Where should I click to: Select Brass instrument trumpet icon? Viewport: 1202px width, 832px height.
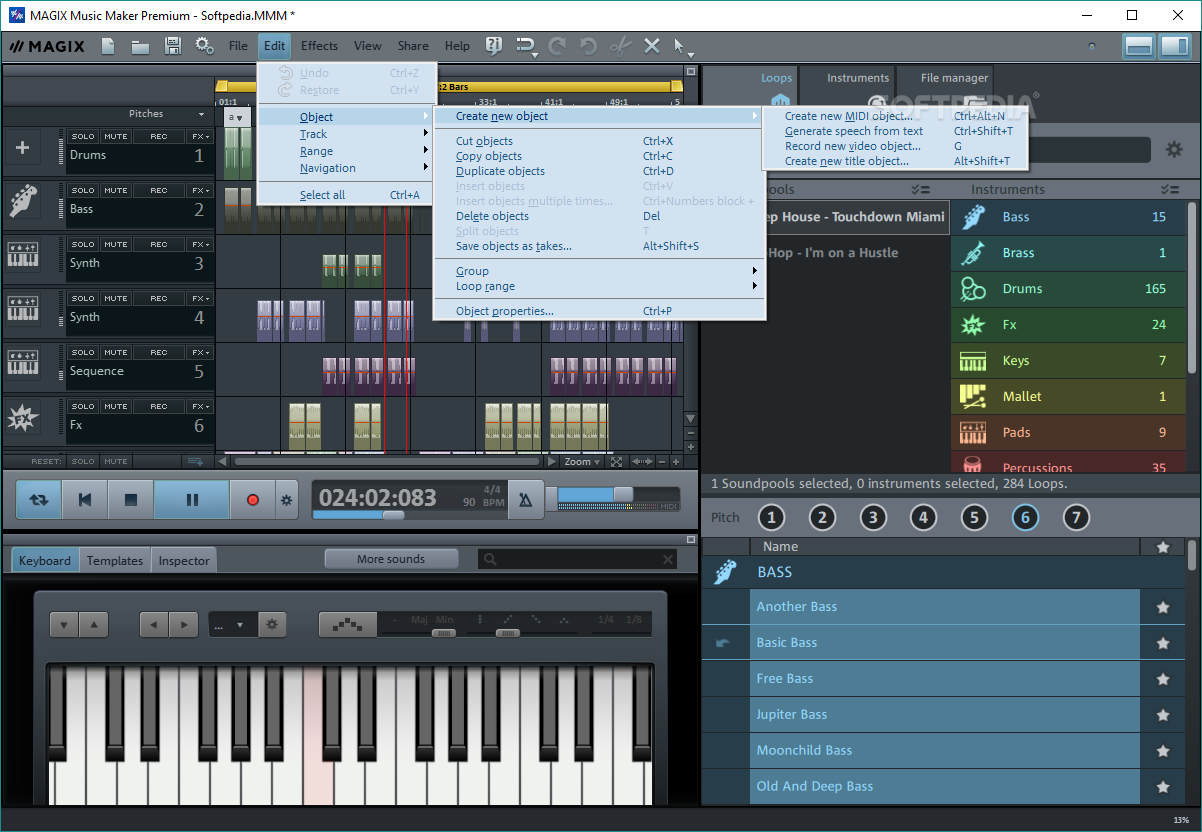click(973, 253)
